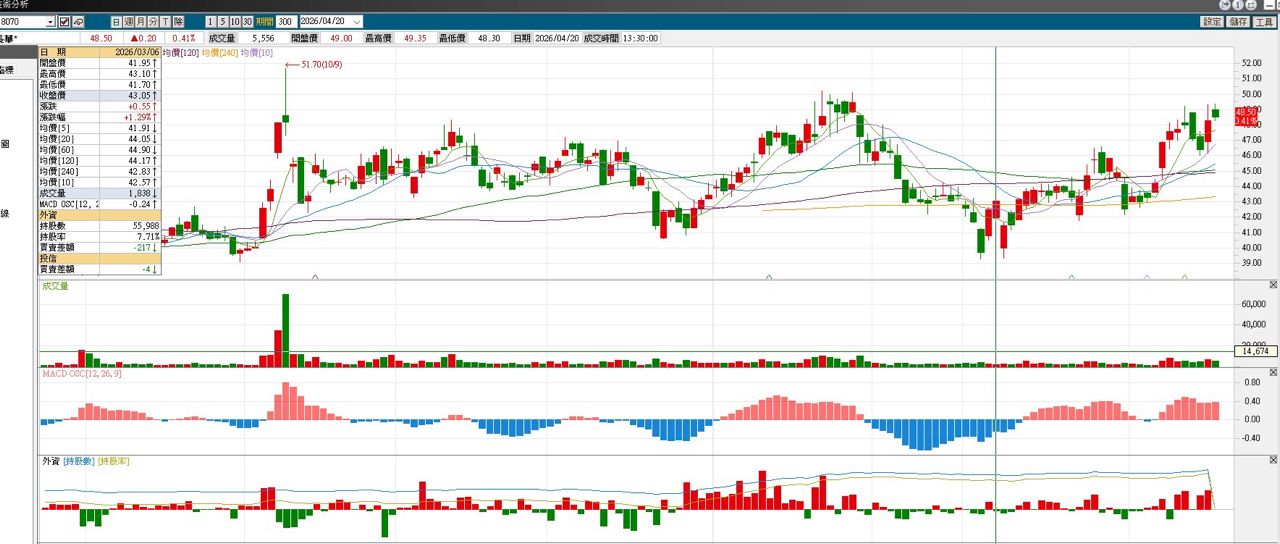
Task: Open the stock code 8070 dropdown
Action: pyautogui.click(x=50, y=21)
